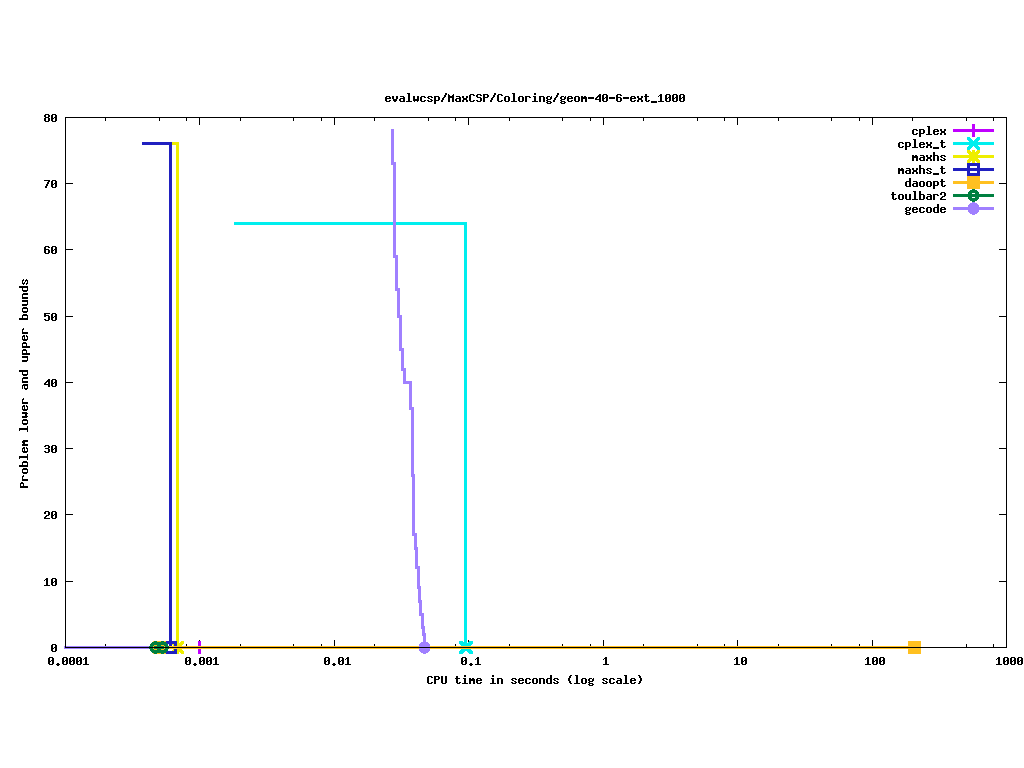The width and height of the screenshot is (1024, 768).
Task: Click the x-axis label CPU time in seconds
Action: click(x=534, y=680)
